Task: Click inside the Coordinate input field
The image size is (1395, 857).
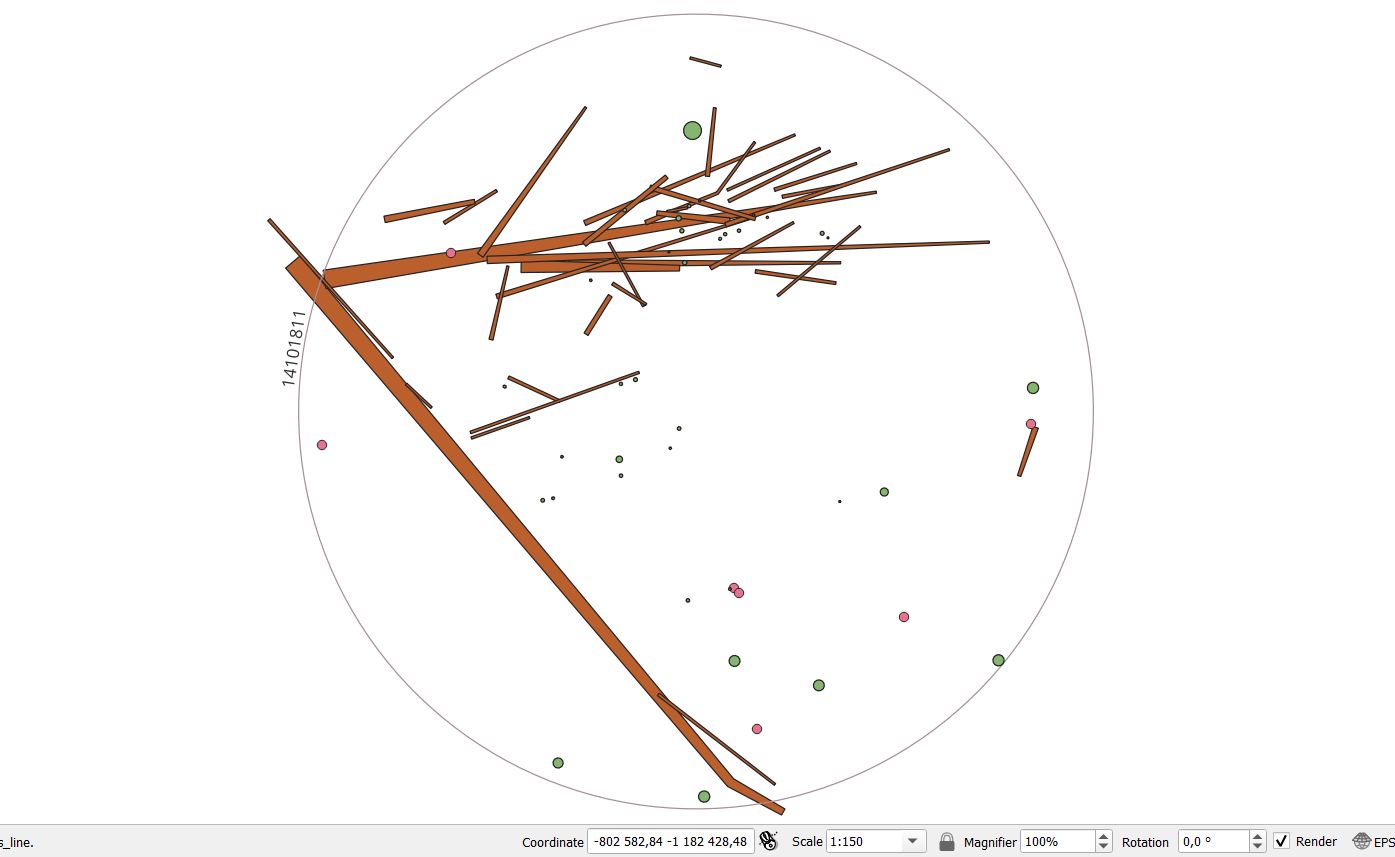Action: [670, 841]
